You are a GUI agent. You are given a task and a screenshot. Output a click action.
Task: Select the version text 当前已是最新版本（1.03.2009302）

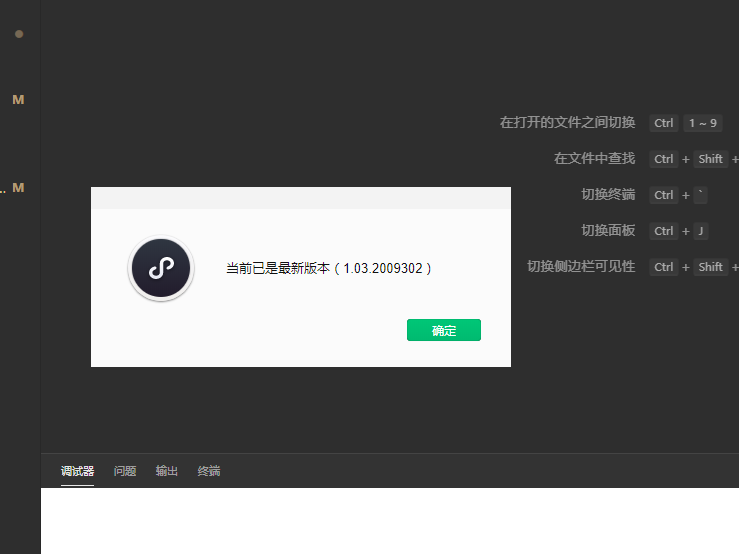(x=328, y=268)
